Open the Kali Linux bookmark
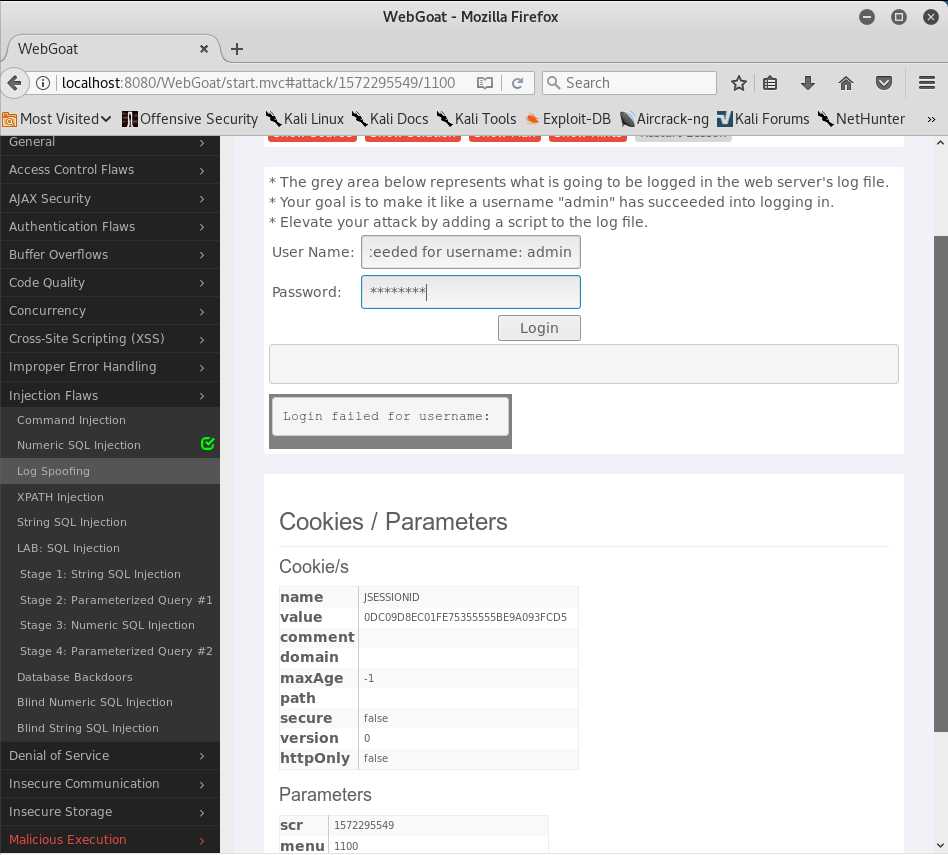948x855 pixels. [305, 119]
